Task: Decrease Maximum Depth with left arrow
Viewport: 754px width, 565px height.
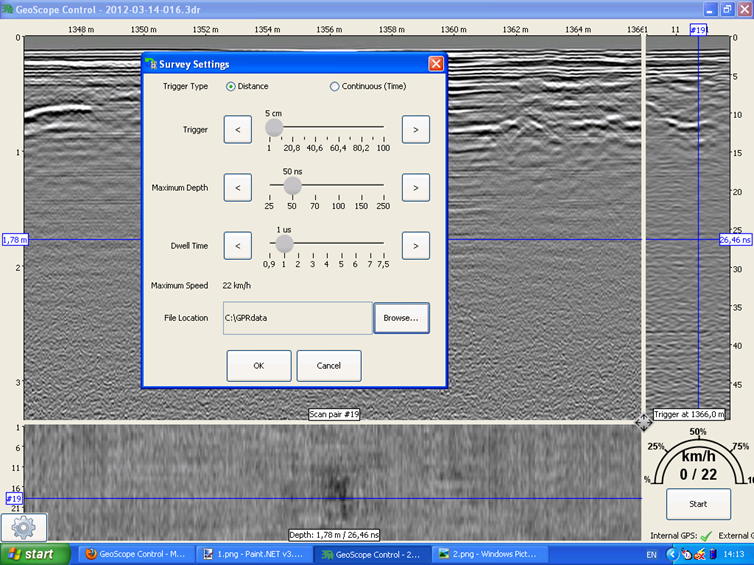Action: pyautogui.click(x=237, y=187)
